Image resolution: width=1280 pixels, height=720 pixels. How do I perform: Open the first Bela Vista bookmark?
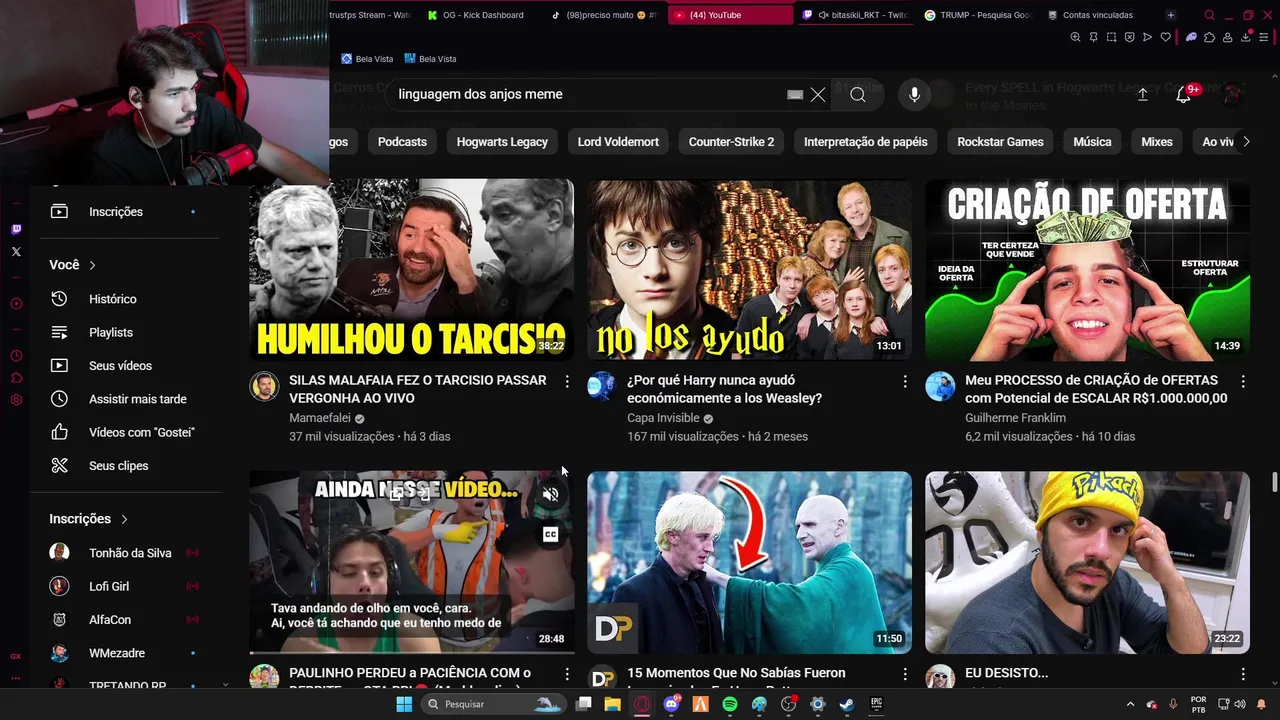pyautogui.click(x=367, y=59)
